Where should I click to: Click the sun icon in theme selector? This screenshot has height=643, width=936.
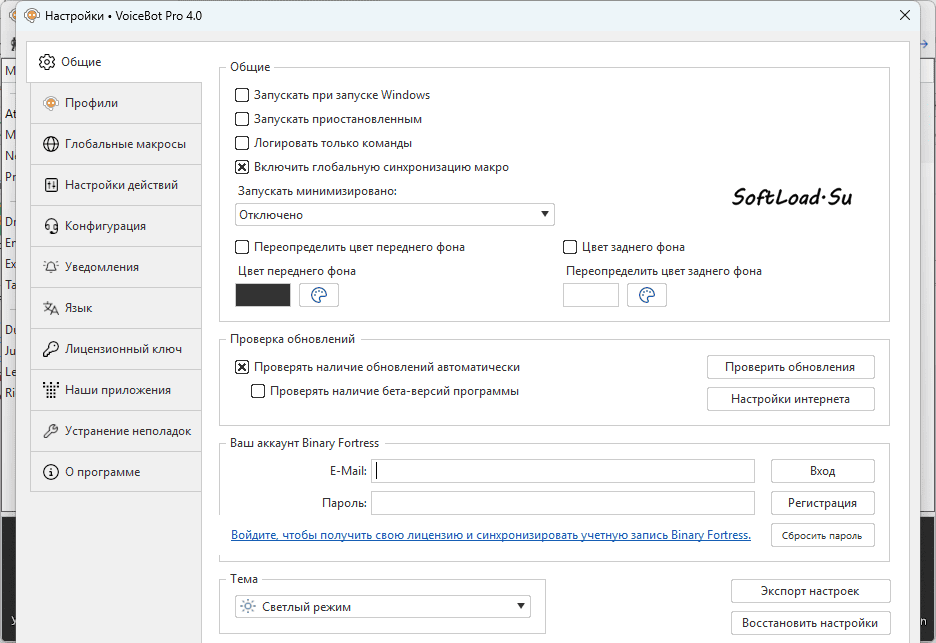(x=248, y=607)
